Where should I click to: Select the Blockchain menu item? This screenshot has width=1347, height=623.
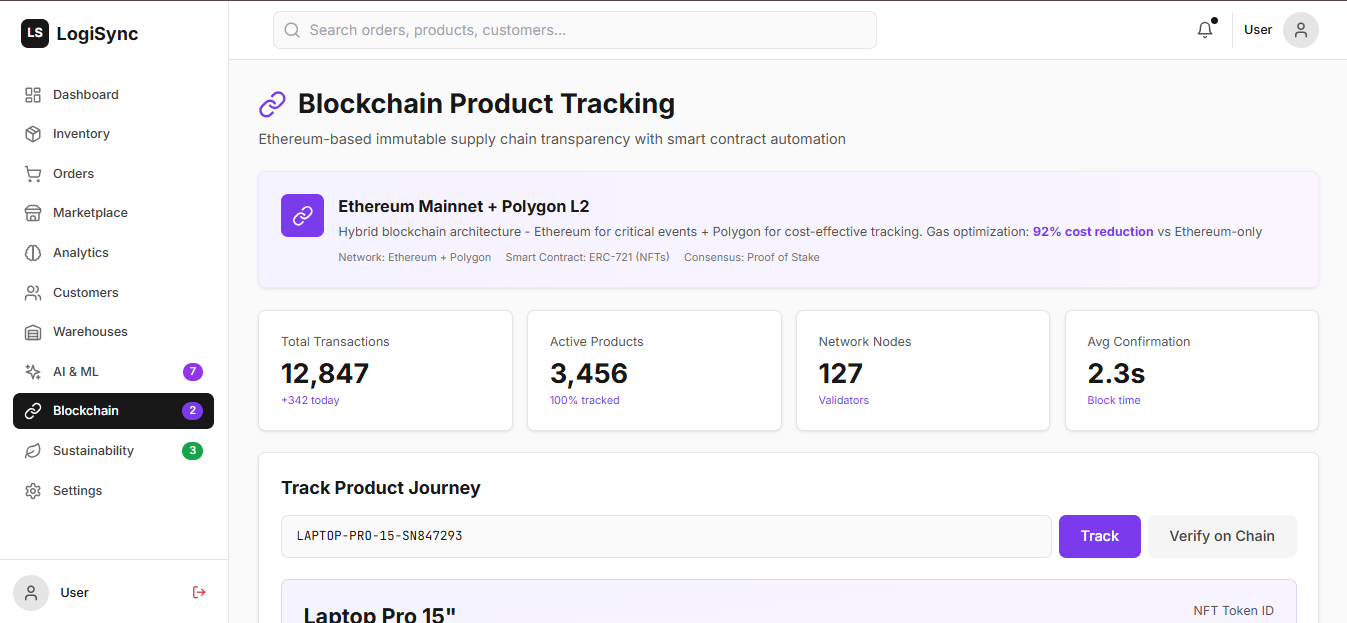(x=113, y=411)
